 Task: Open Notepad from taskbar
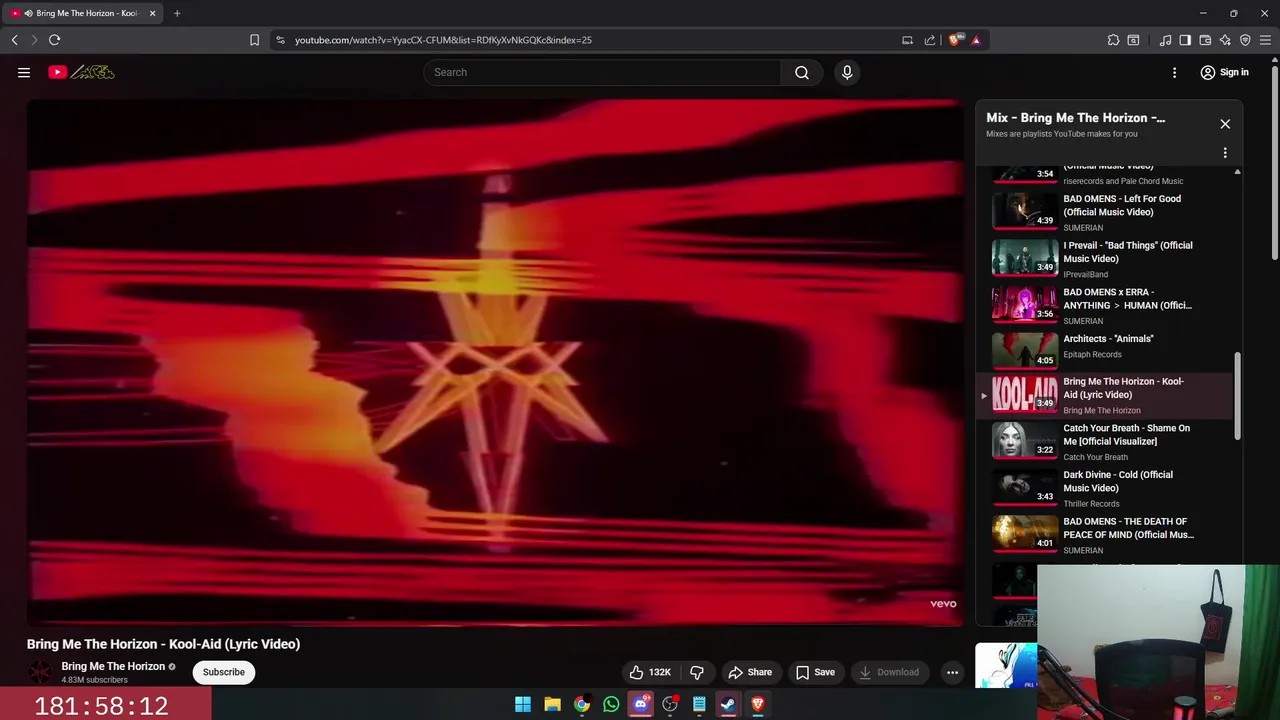[699, 704]
